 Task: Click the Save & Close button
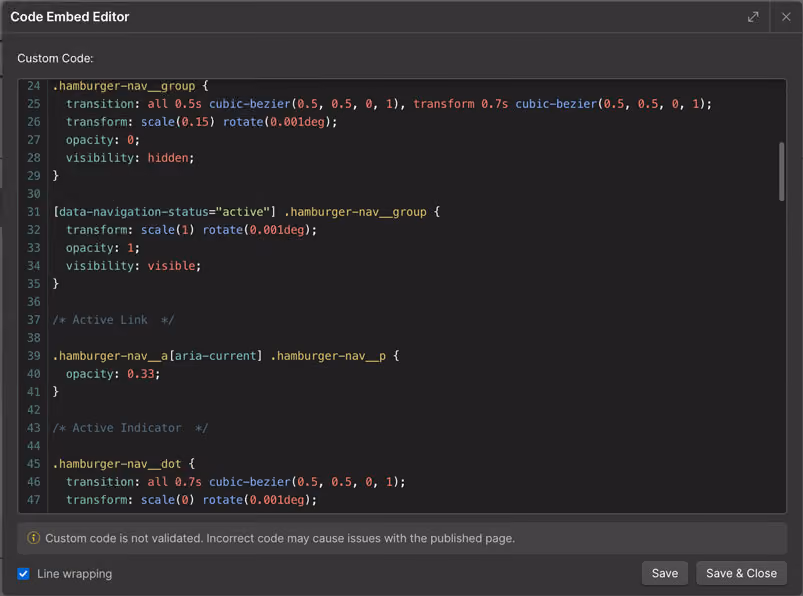(x=741, y=573)
